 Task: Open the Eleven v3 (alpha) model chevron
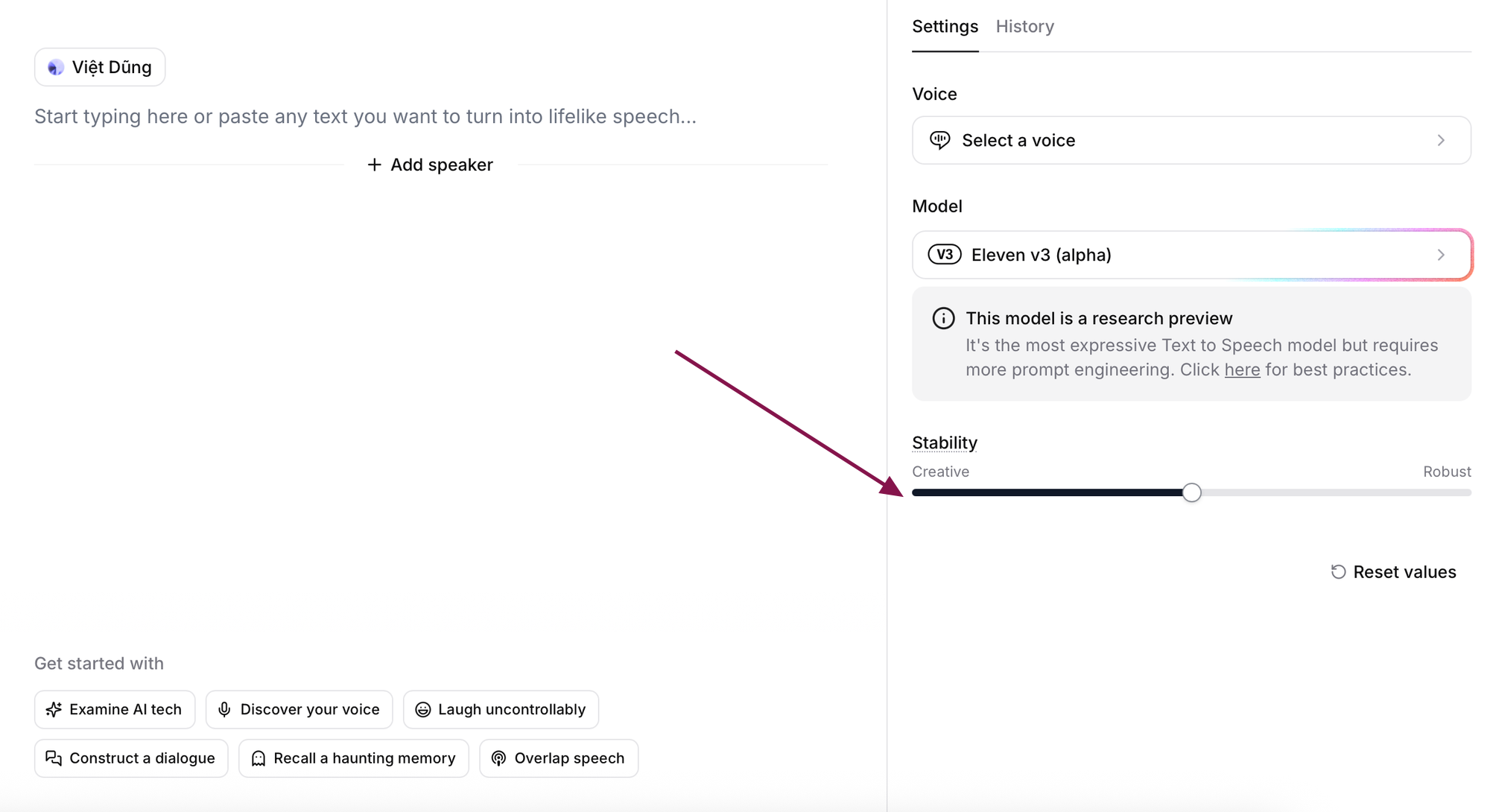tap(1441, 255)
